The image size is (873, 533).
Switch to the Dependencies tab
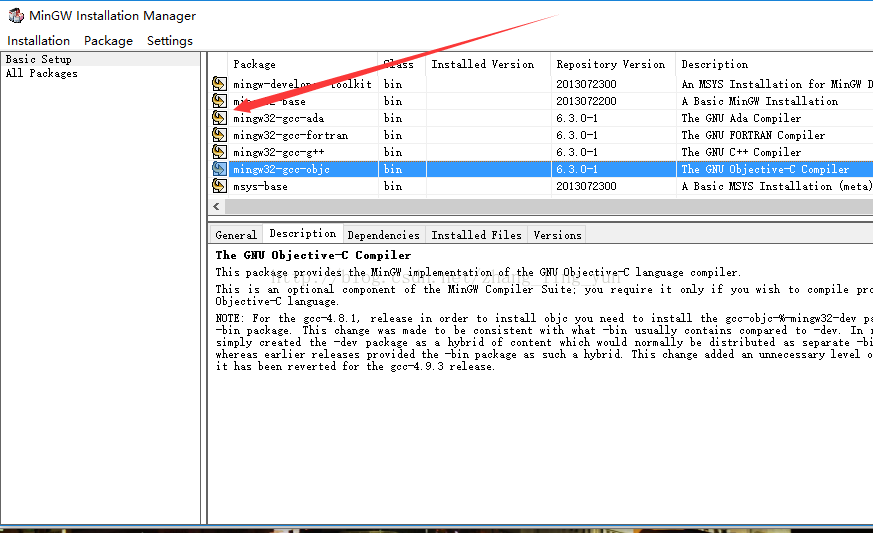384,235
